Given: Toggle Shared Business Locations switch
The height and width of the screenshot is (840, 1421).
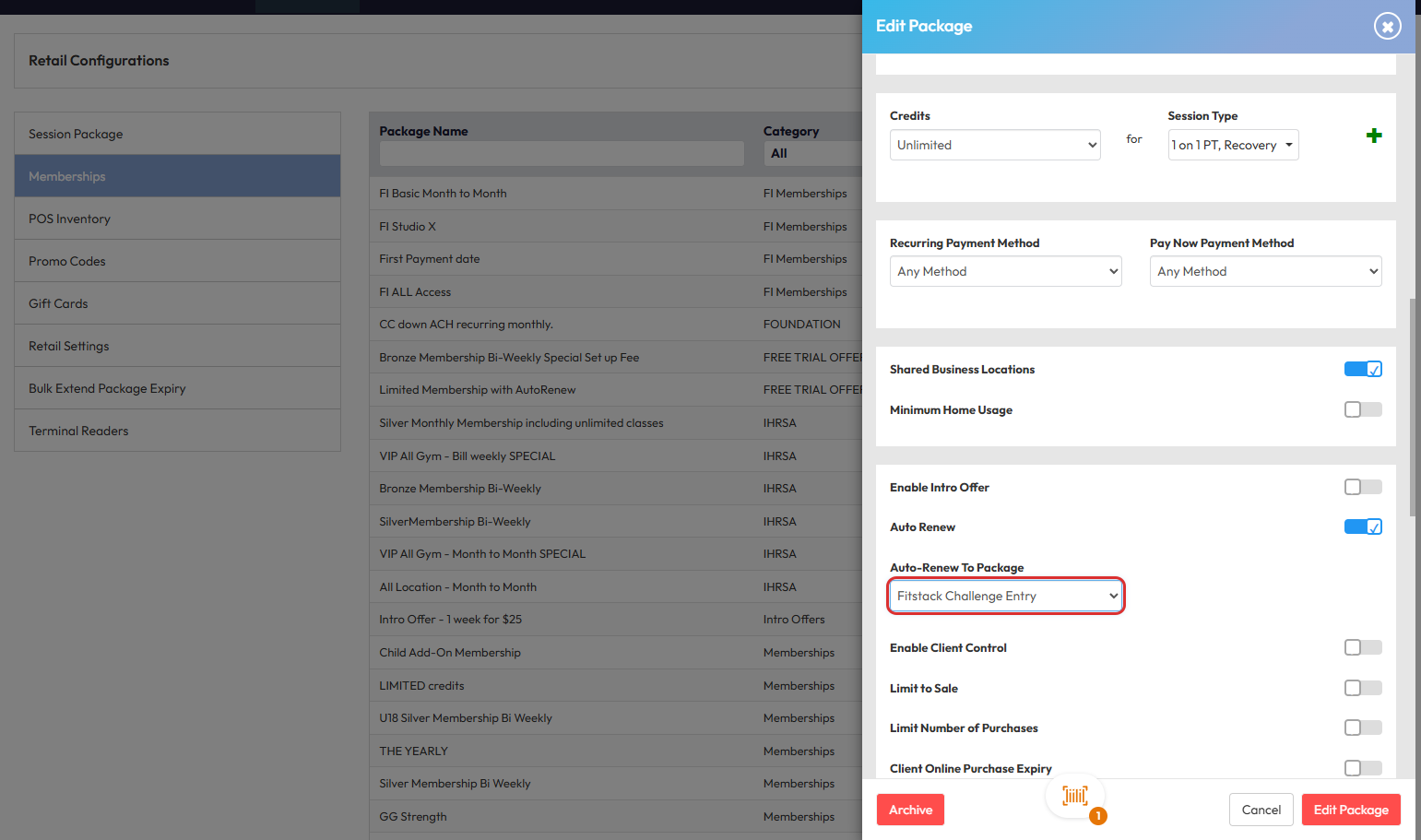Looking at the screenshot, I should point(1362,370).
